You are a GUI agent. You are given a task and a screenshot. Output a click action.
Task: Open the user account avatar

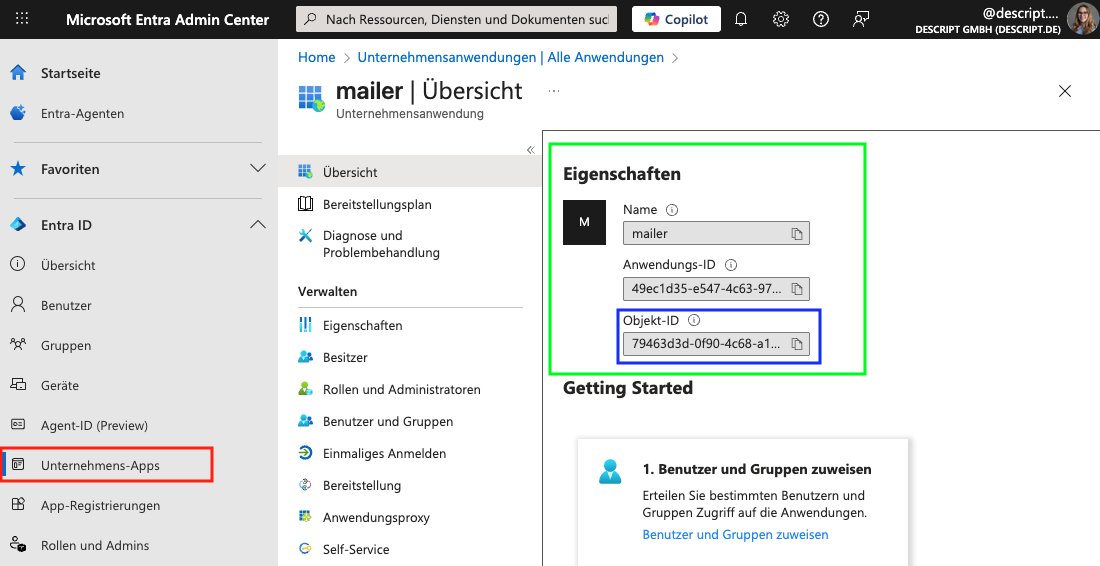[x=1082, y=19]
